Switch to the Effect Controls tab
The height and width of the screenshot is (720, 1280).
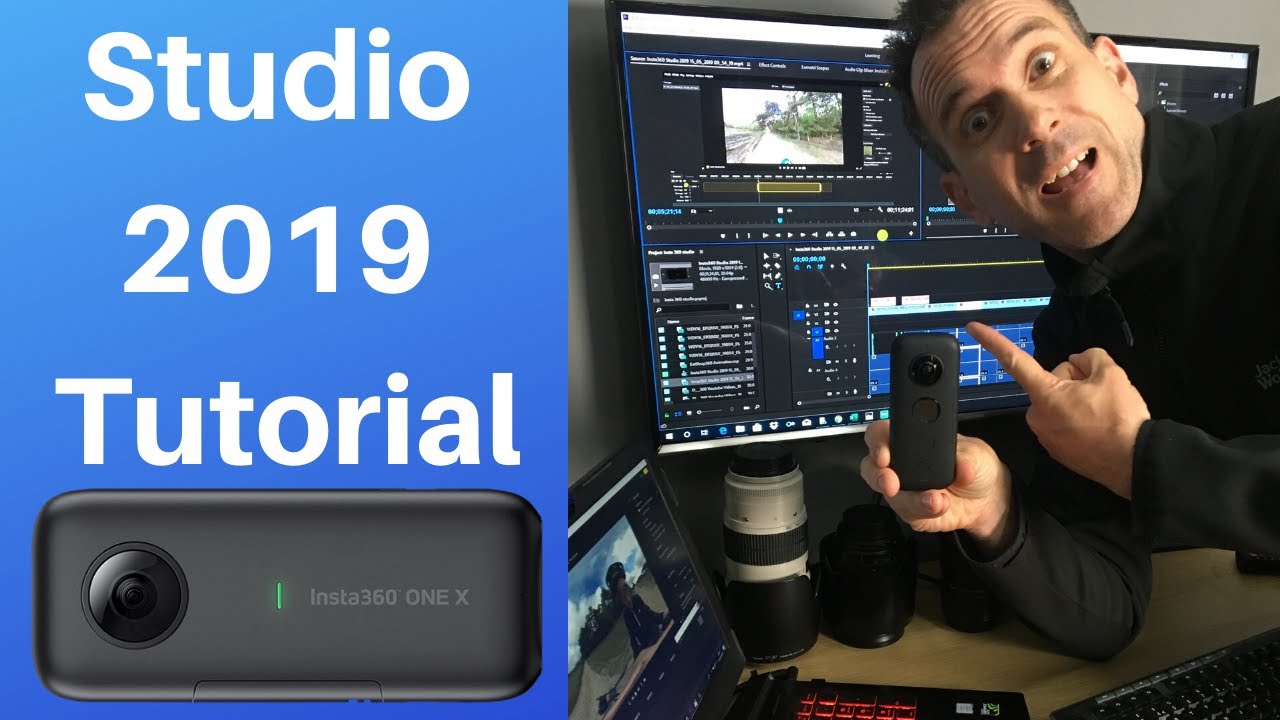[x=772, y=66]
